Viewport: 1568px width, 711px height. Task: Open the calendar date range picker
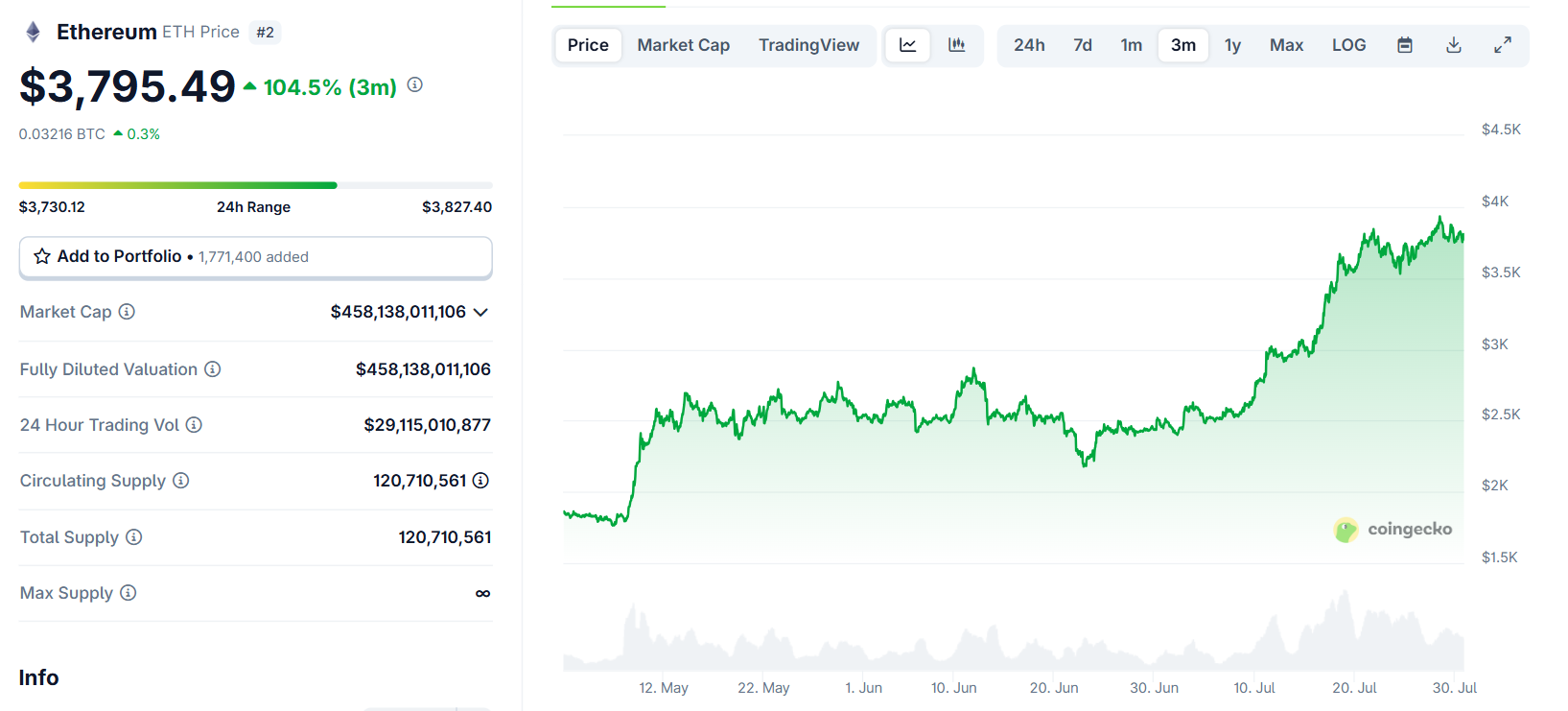pos(1405,45)
